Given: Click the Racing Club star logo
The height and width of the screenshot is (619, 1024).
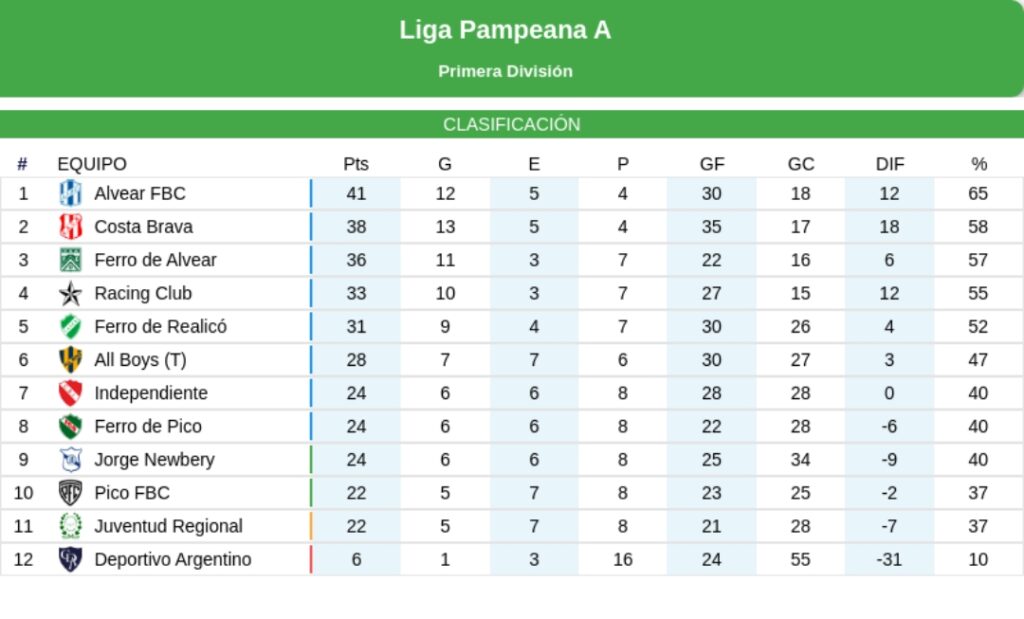Looking at the screenshot, I should 71,293.
